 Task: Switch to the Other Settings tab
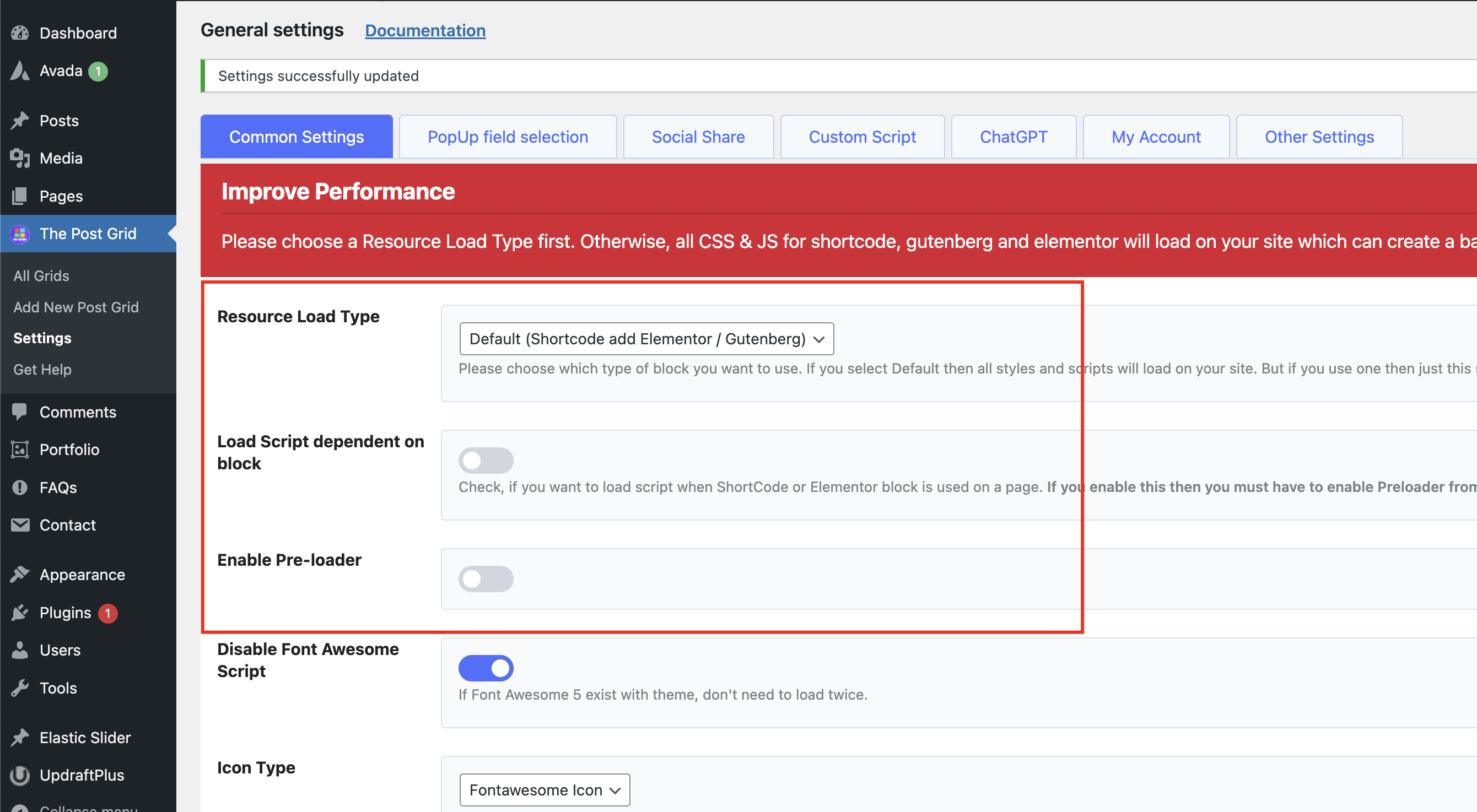pos(1319,137)
